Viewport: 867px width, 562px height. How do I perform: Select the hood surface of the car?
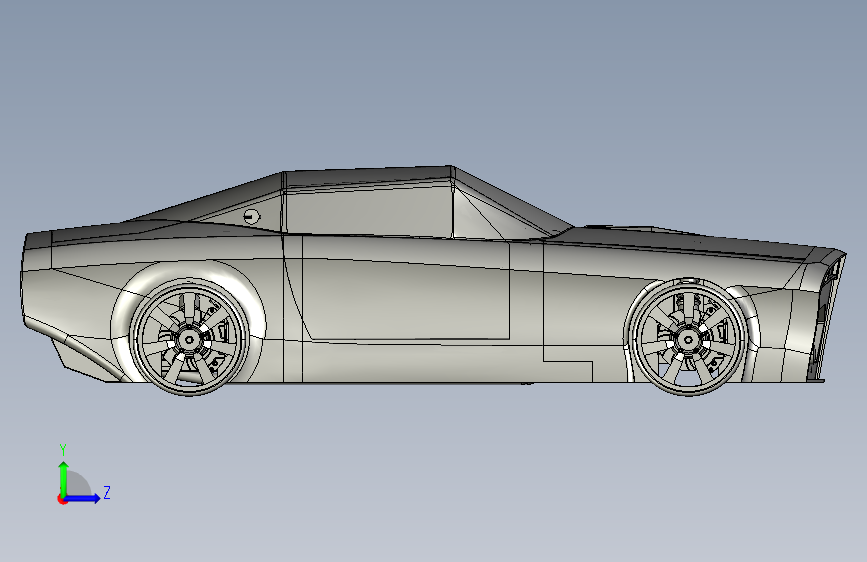pos(686,242)
